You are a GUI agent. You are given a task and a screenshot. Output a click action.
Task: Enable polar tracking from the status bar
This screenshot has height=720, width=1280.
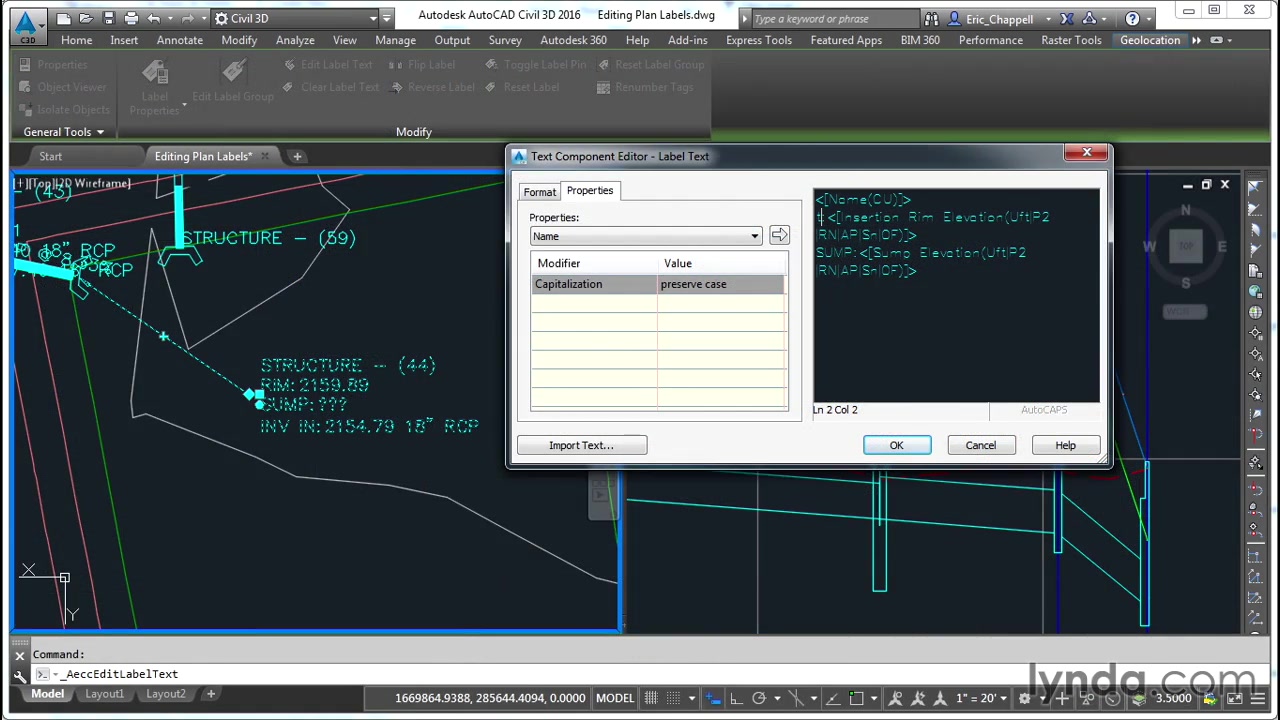tap(759, 697)
